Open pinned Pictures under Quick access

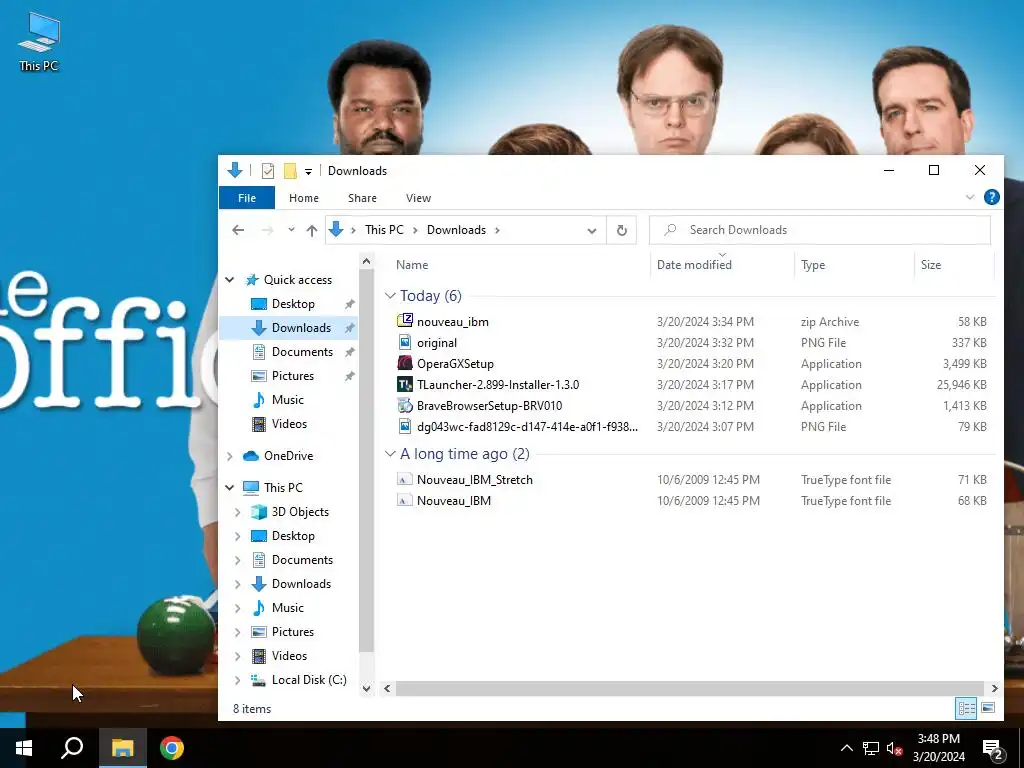click(x=293, y=376)
